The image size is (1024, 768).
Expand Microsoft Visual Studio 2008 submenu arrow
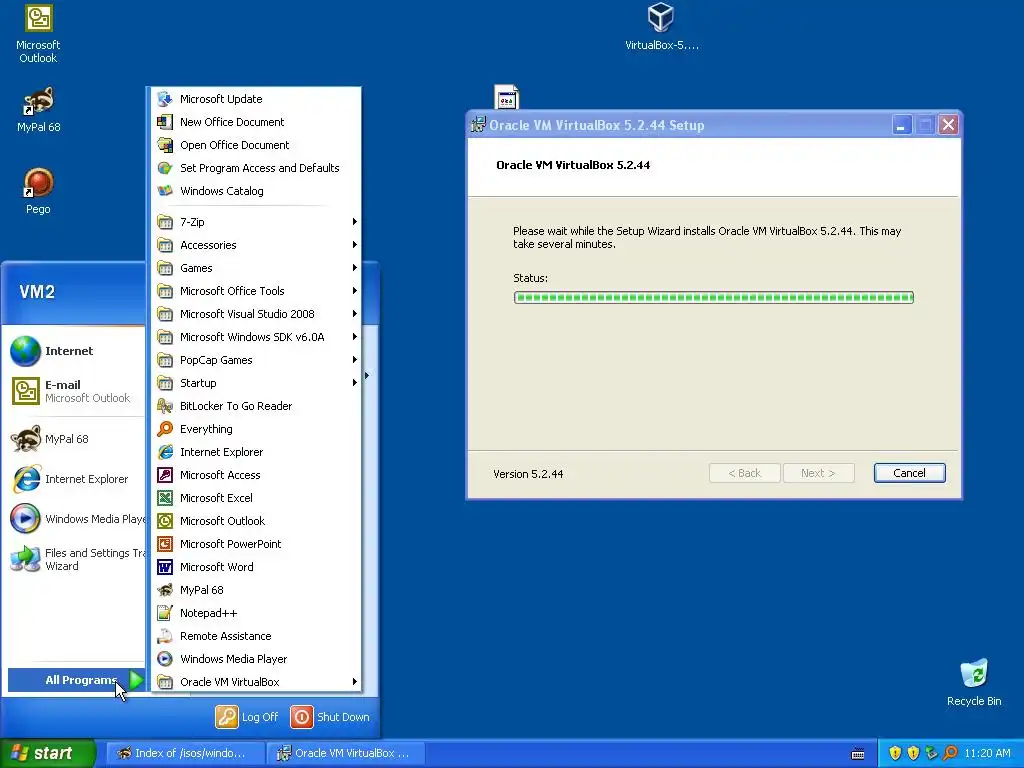pos(355,314)
